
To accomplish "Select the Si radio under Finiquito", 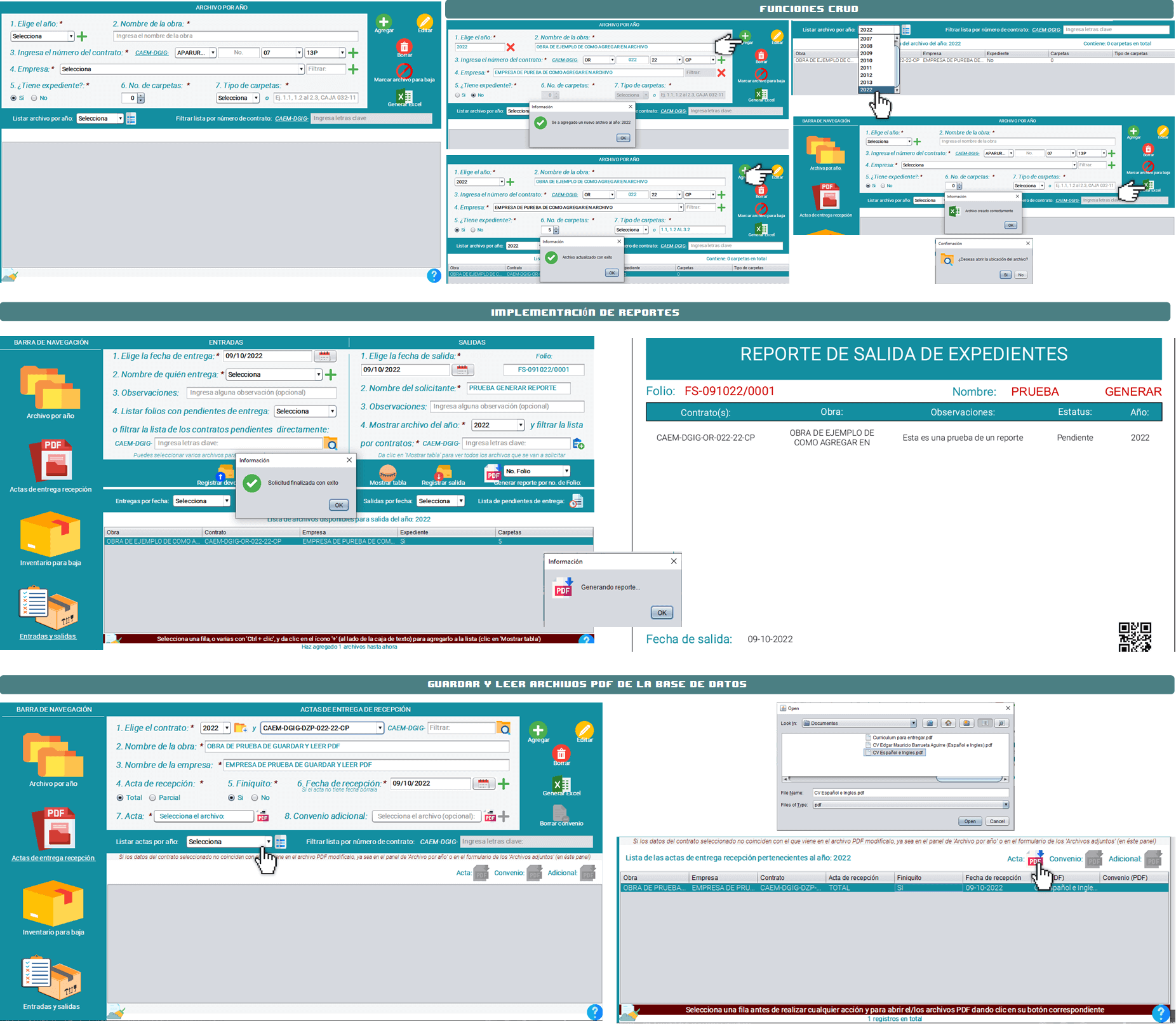I will click(x=231, y=798).
